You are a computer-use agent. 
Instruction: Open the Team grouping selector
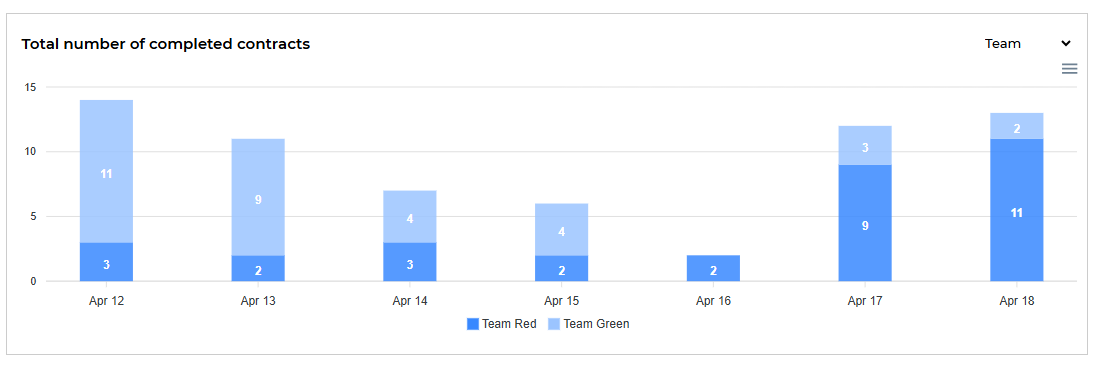pos(1027,43)
